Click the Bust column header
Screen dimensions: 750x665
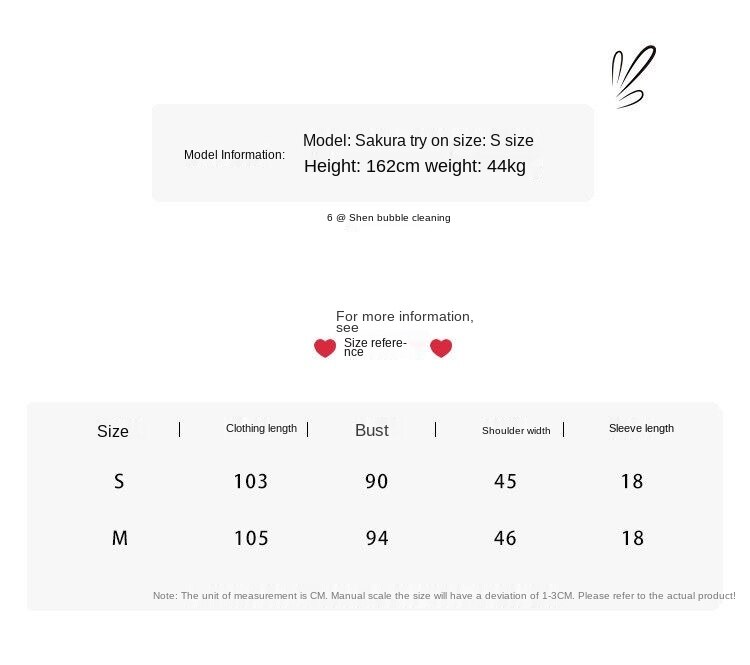[x=372, y=430]
